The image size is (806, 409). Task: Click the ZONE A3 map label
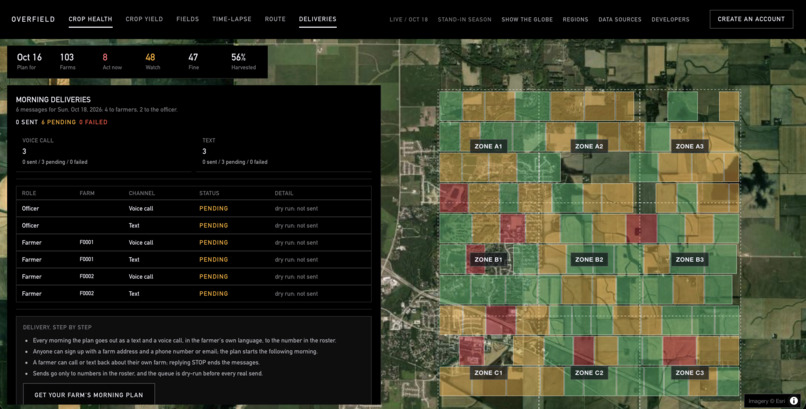pyautogui.click(x=689, y=146)
